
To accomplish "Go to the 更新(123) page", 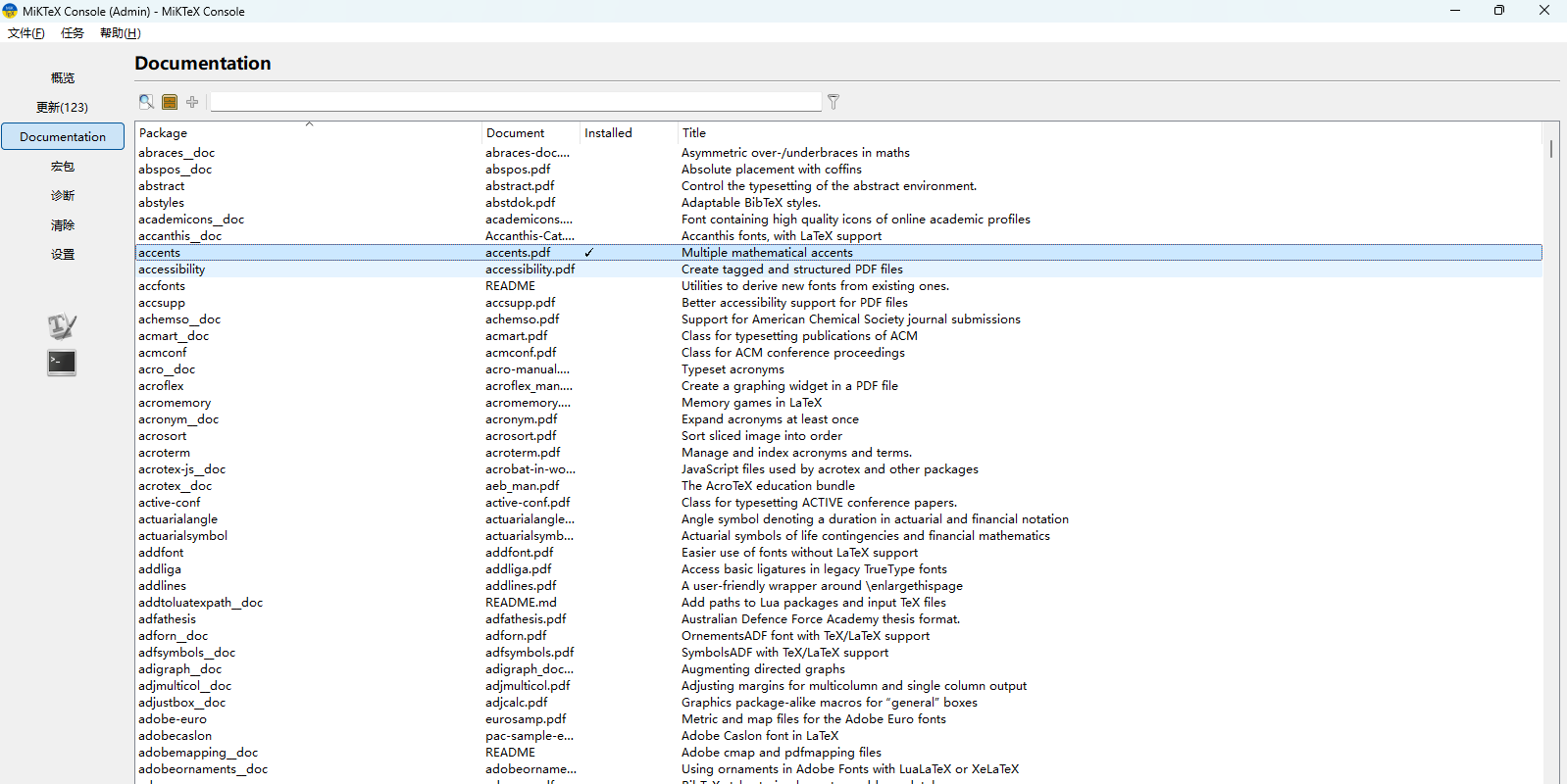I will (63, 108).
